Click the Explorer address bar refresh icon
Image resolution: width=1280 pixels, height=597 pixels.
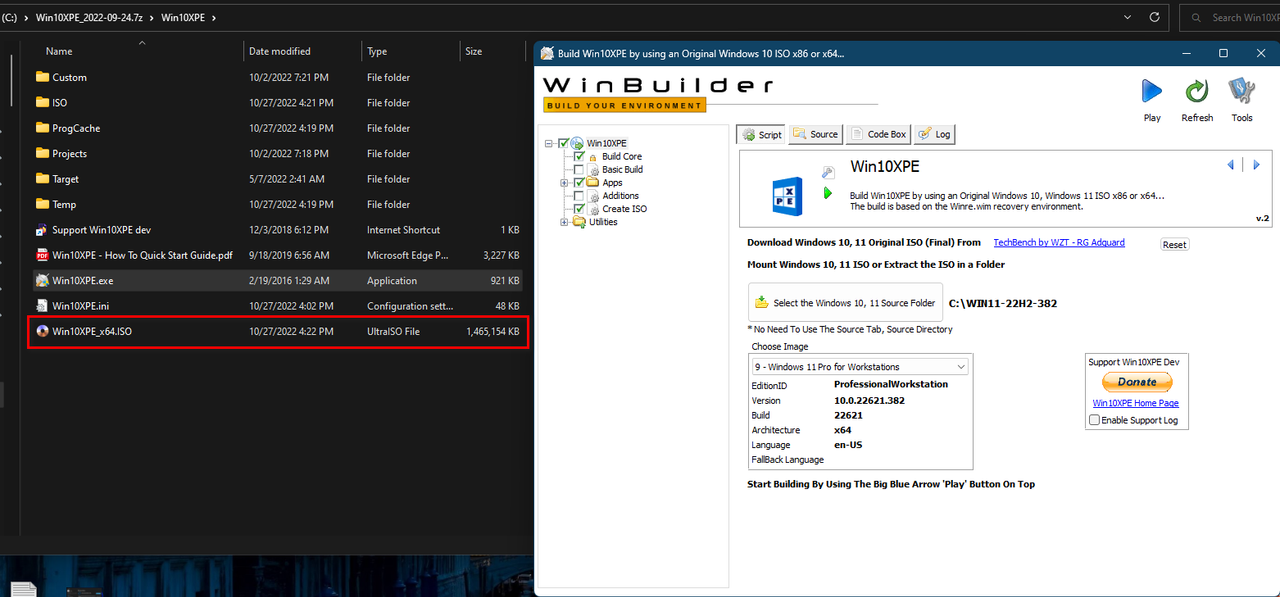[x=1155, y=17]
